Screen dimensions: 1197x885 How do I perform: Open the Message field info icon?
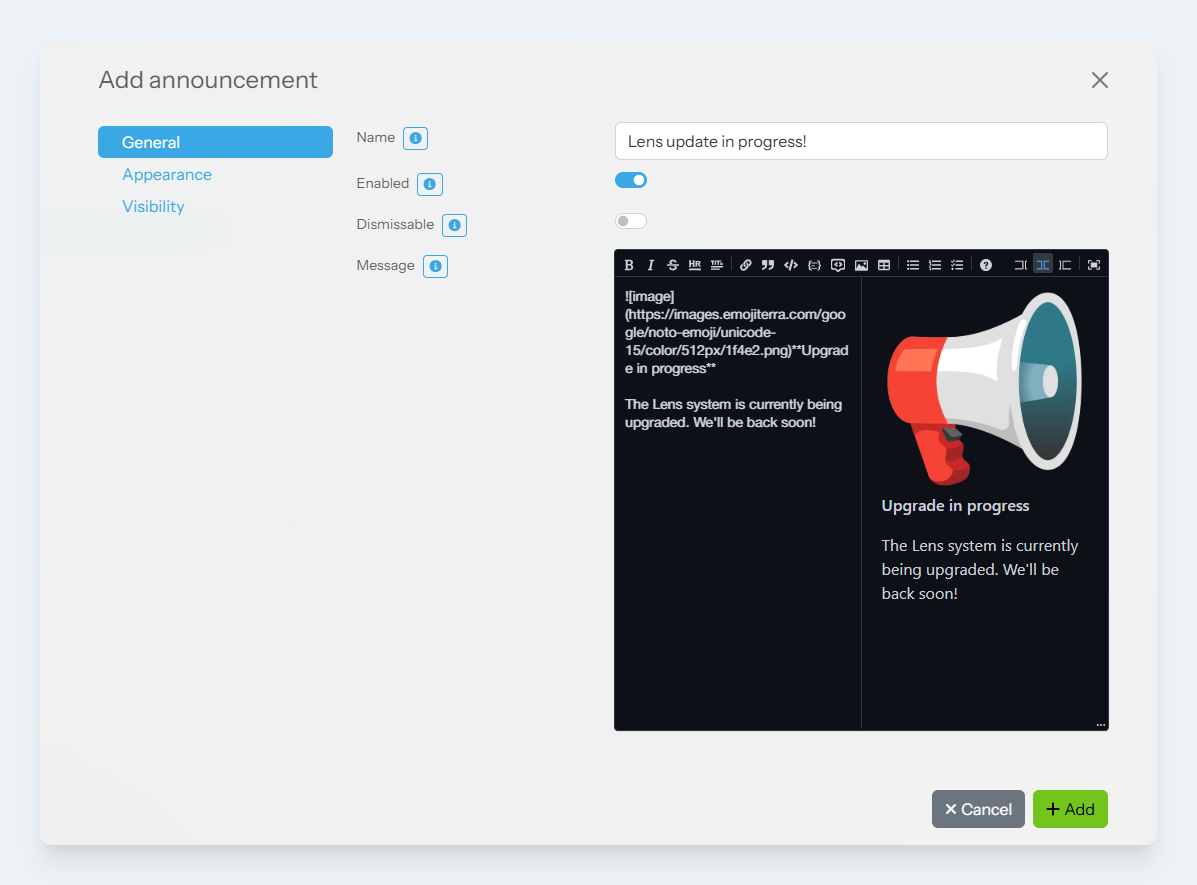coord(435,266)
